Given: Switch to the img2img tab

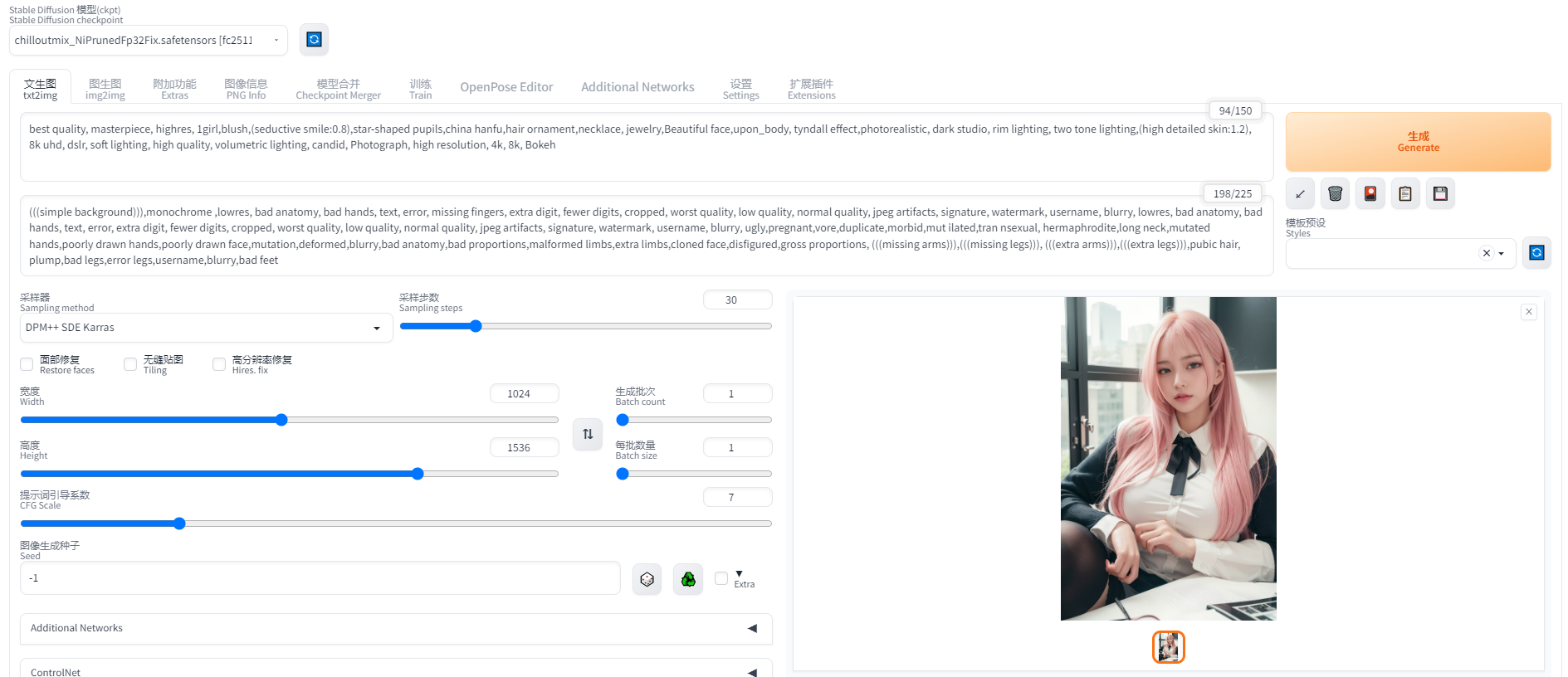Looking at the screenshot, I should pos(105,89).
